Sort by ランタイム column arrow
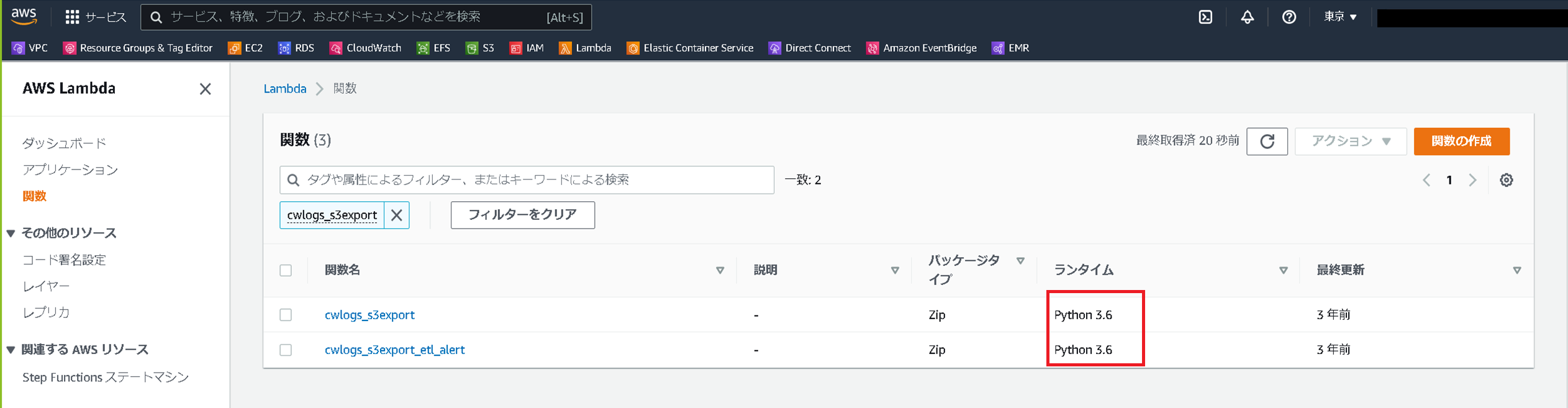Viewport: 1568px width, 408px height. [1283, 270]
